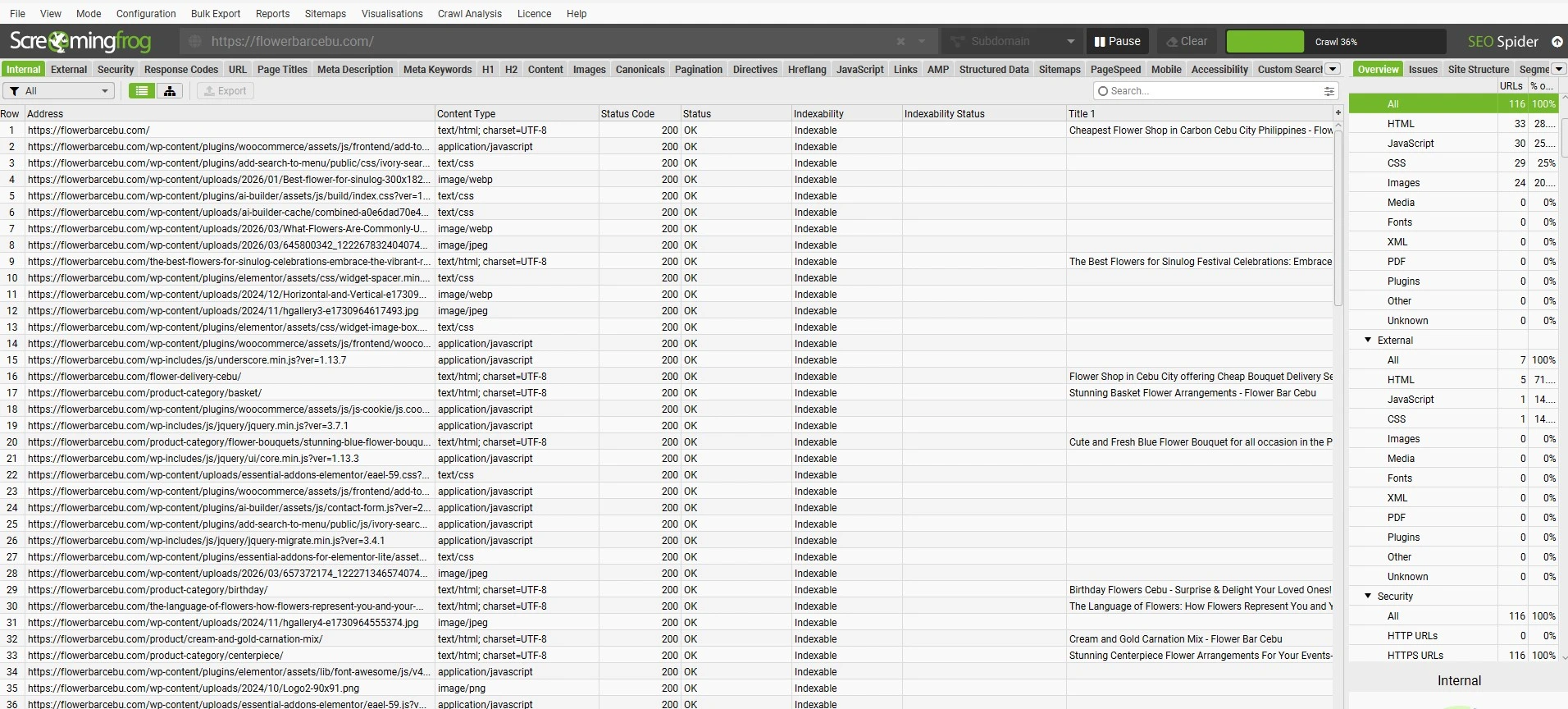
Task: Select the product-category/birthday/ URL row
Action: (666, 589)
